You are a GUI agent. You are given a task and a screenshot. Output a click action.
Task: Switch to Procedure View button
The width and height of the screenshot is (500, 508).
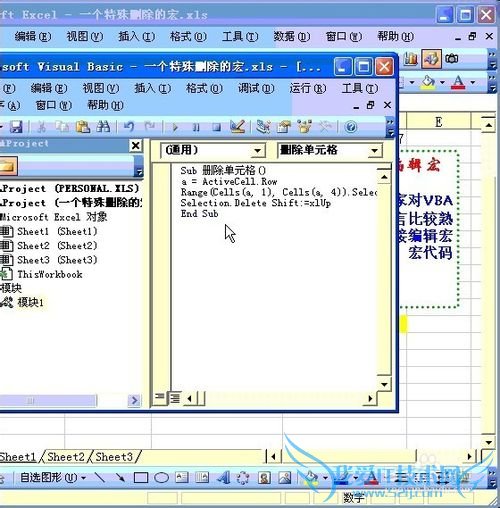[x=160, y=397]
